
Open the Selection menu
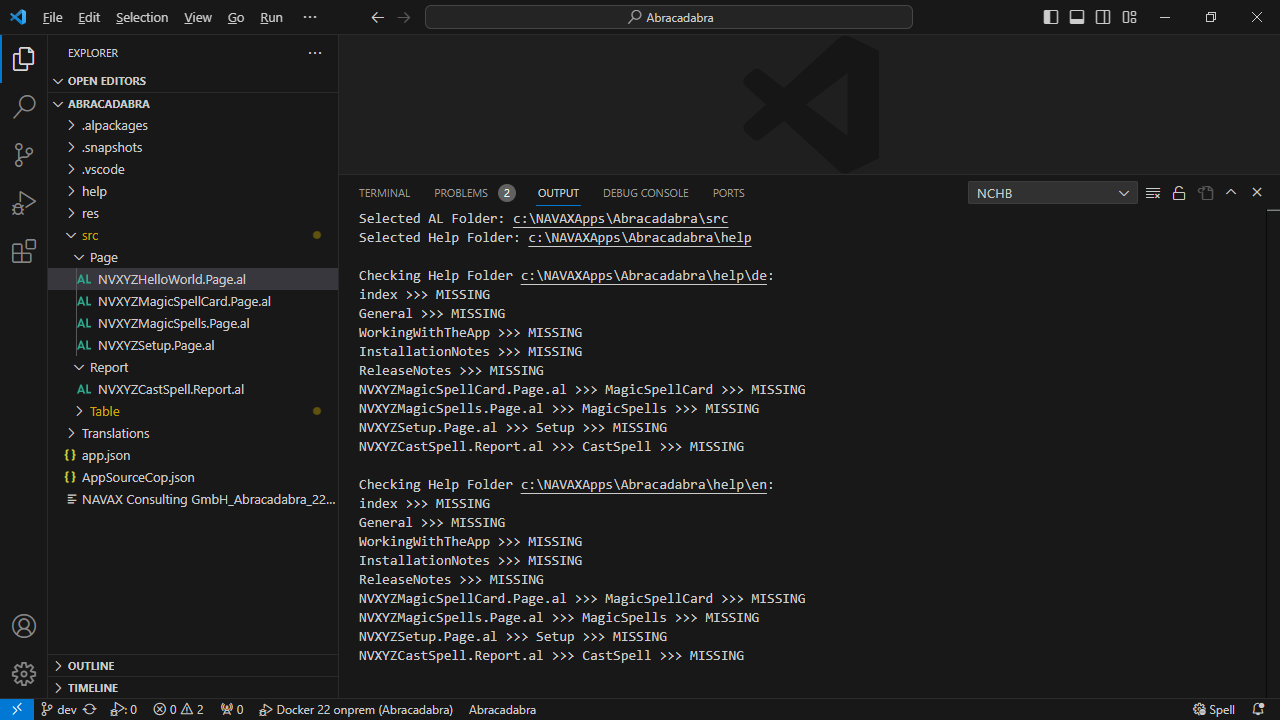click(142, 17)
